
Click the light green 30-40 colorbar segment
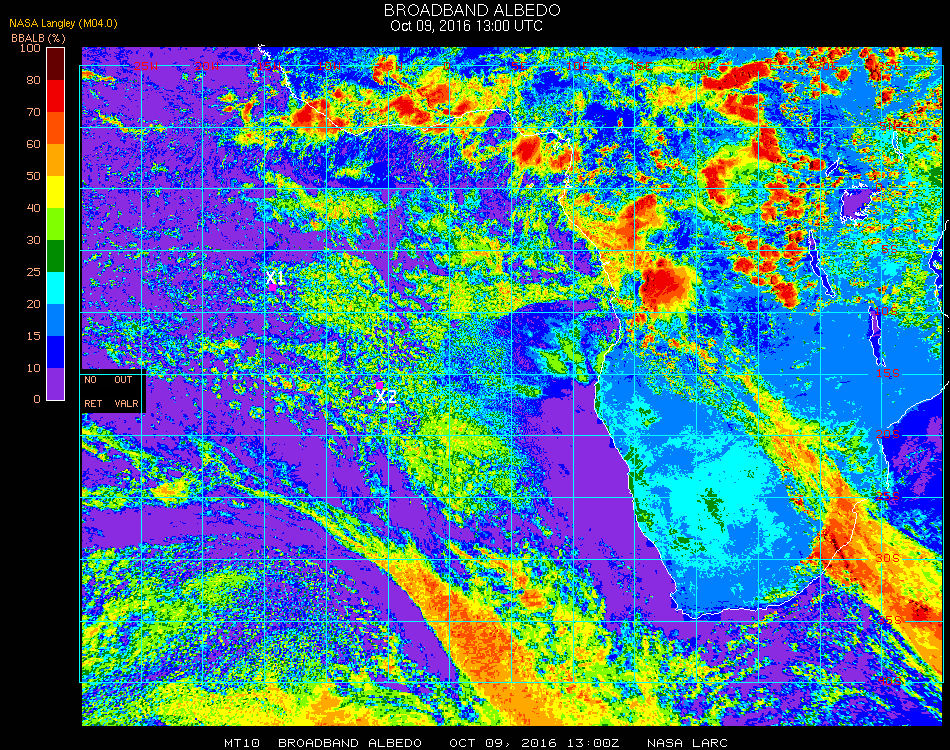point(56,224)
